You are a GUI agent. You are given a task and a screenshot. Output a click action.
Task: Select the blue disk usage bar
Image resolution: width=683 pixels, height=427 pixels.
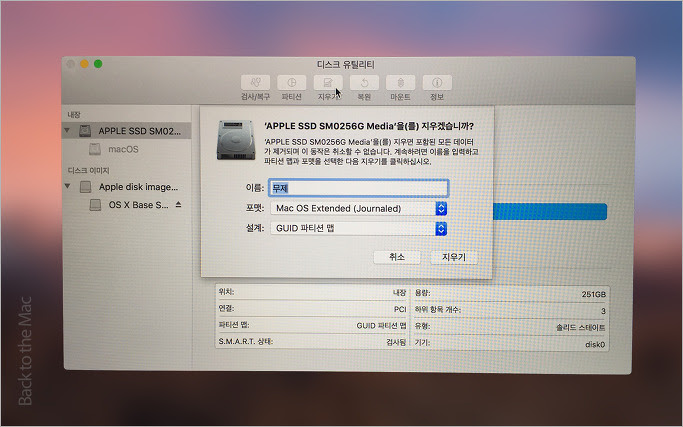pos(550,211)
